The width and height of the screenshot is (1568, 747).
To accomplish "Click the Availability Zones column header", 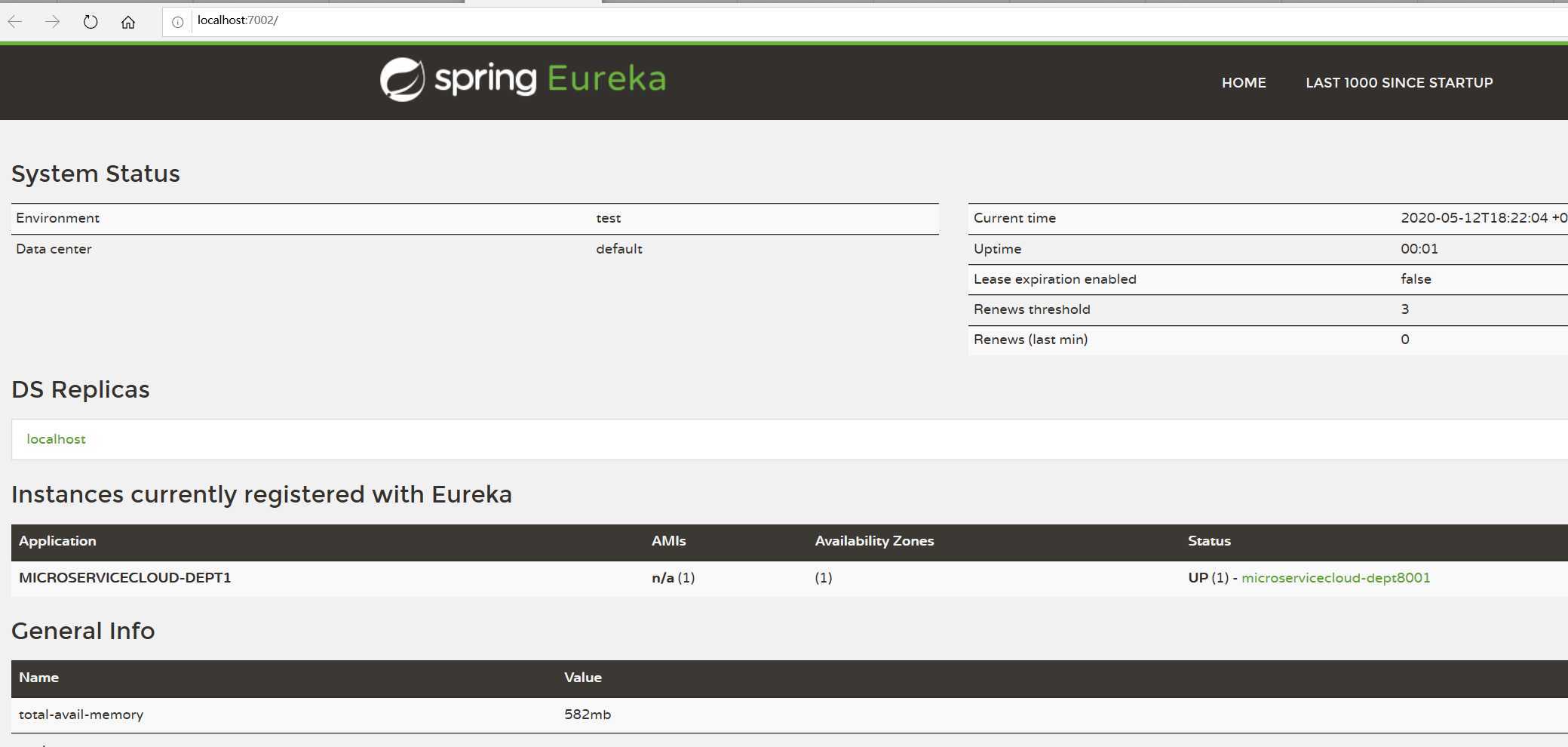I will pyautogui.click(x=874, y=541).
